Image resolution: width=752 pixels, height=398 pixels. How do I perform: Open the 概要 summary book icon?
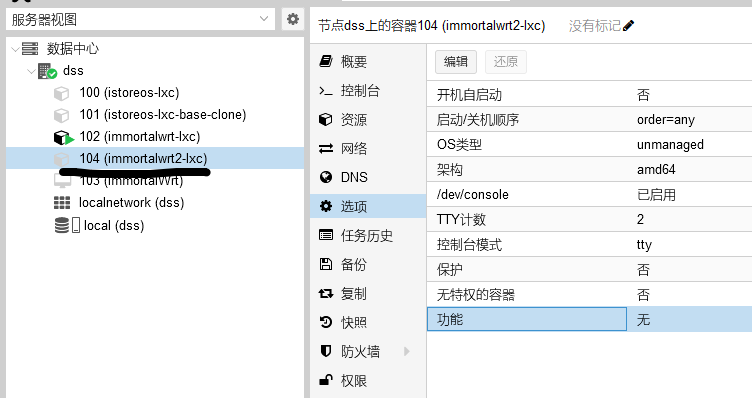coord(326,61)
